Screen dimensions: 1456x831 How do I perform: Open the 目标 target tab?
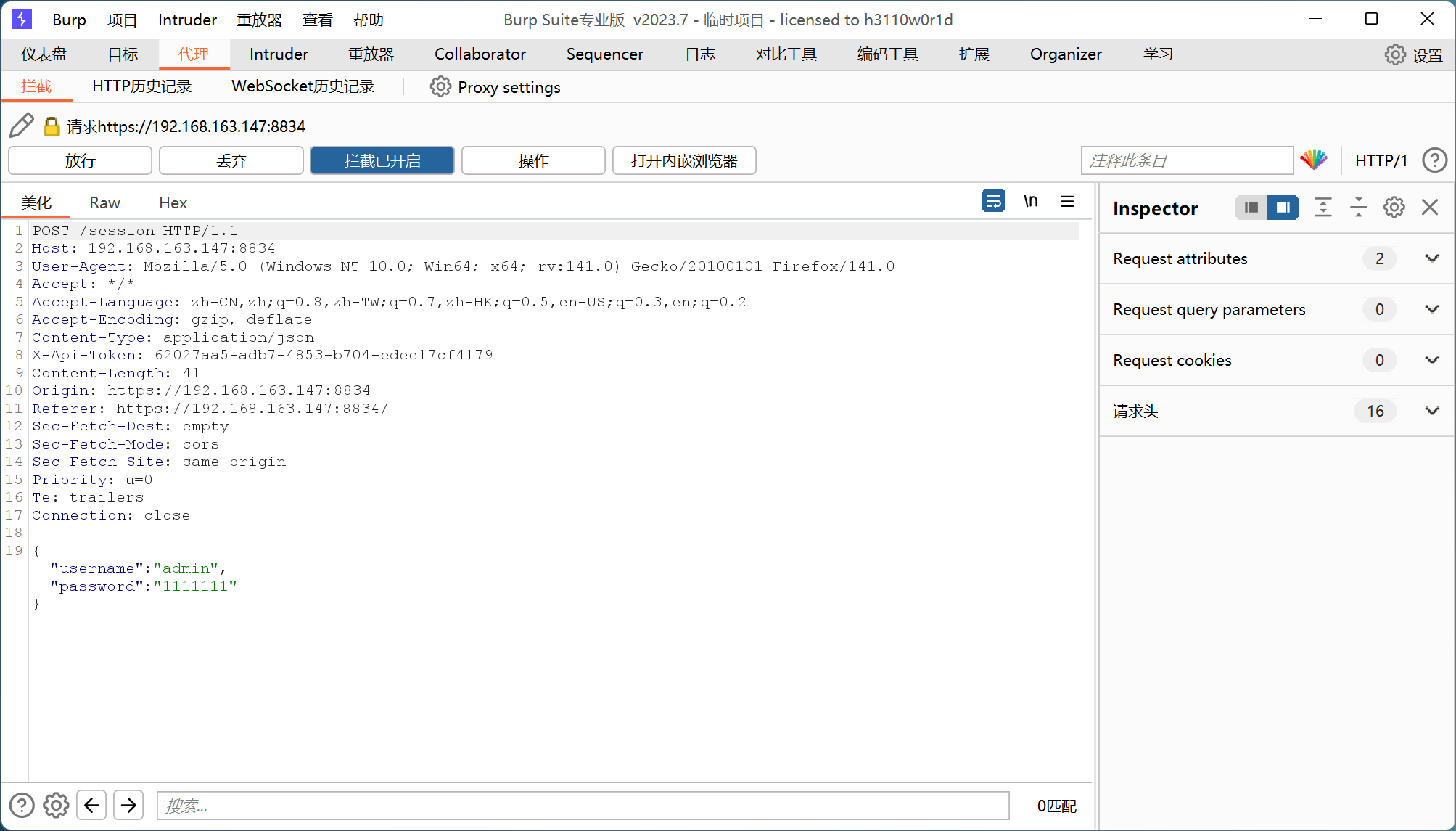(x=123, y=54)
